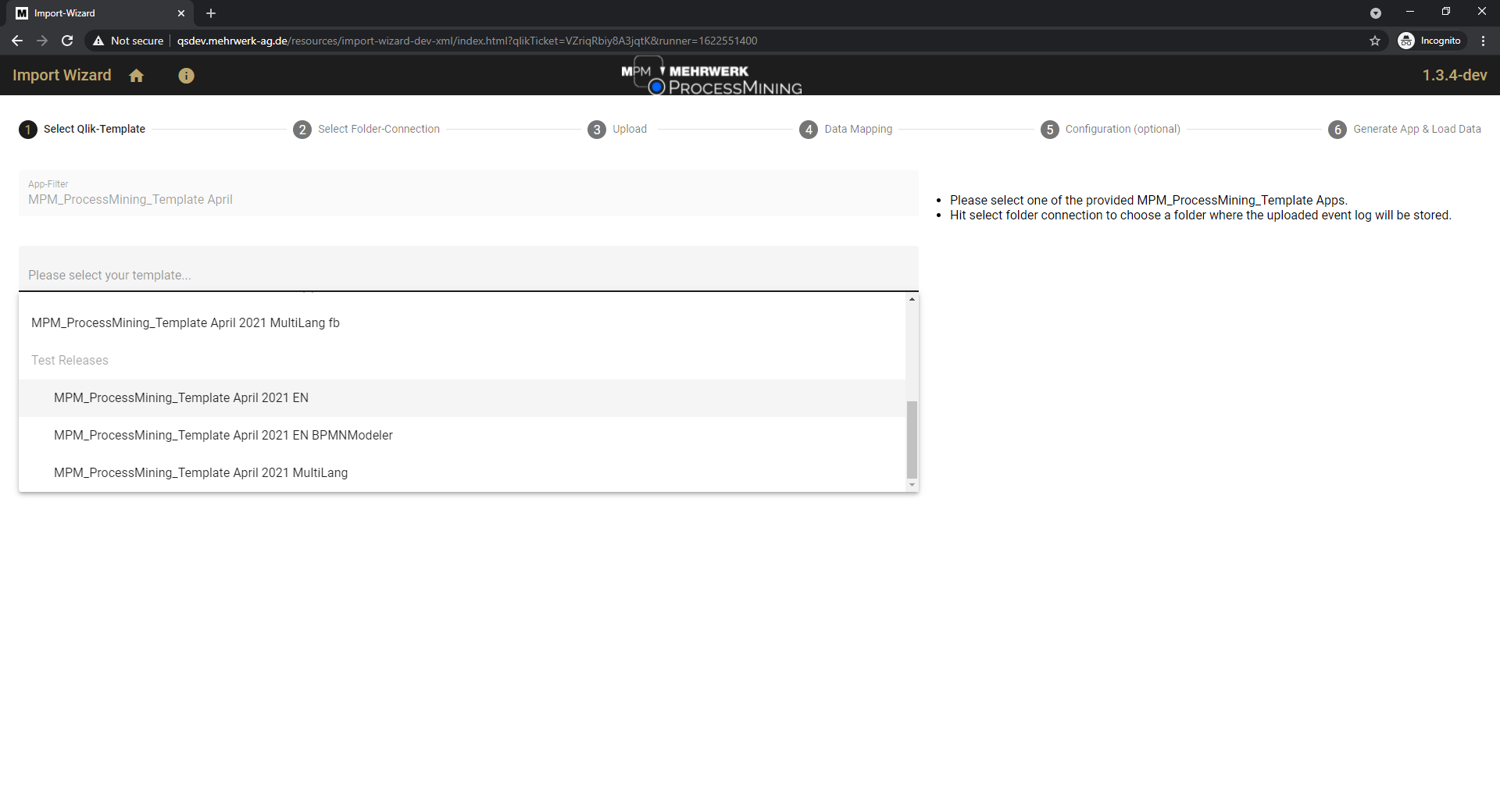This screenshot has height=812, width=1500.
Task: Click the browser address bar URL
Action: tap(467, 41)
